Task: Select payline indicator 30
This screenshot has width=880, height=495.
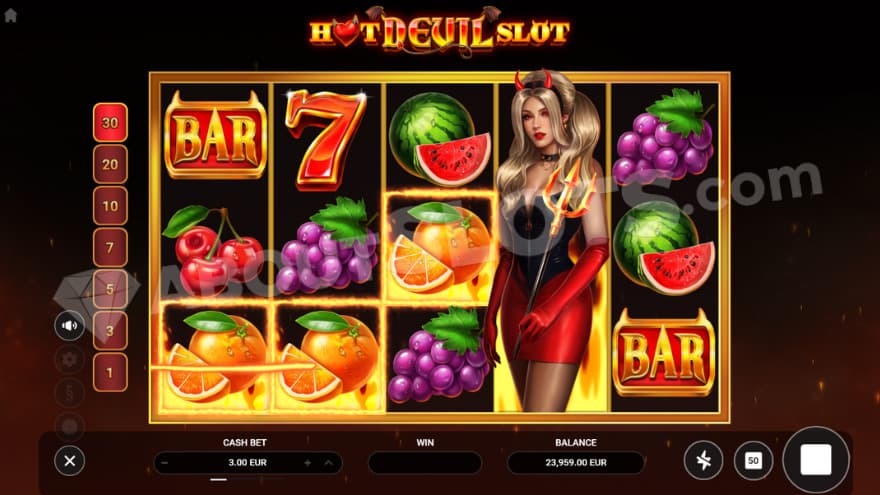Action: click(x=110, y=122)
